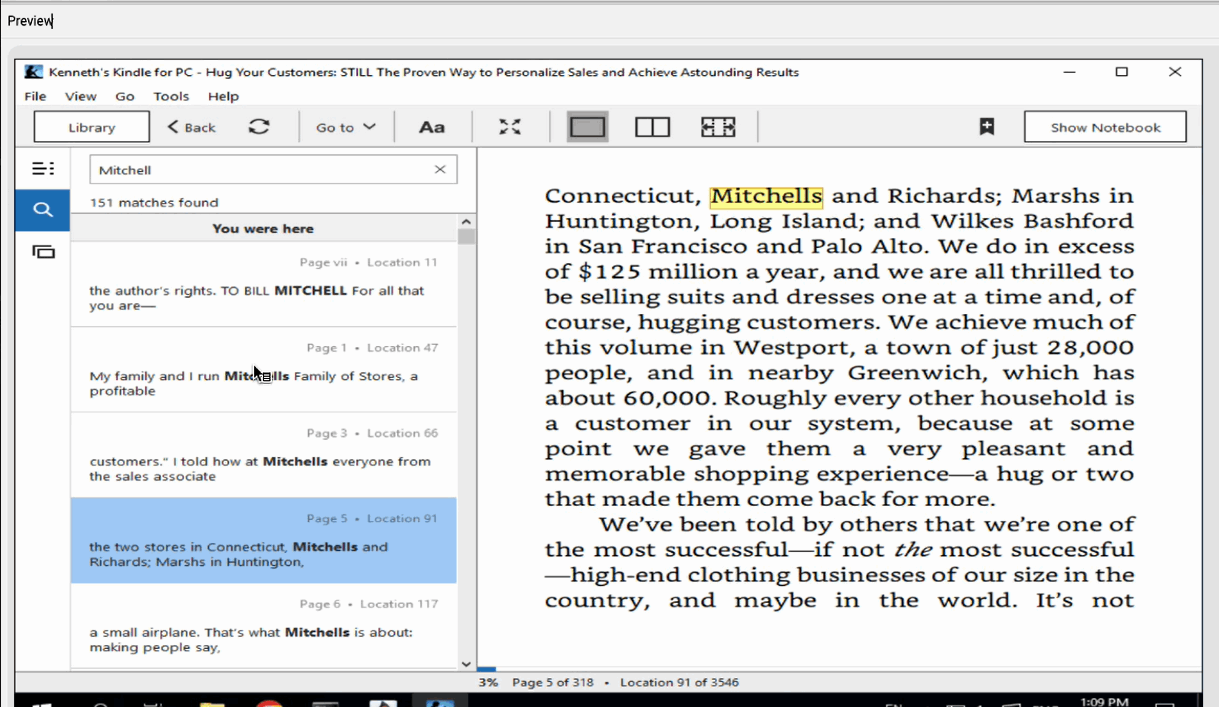Toggle the auto-fit column view

718,127
